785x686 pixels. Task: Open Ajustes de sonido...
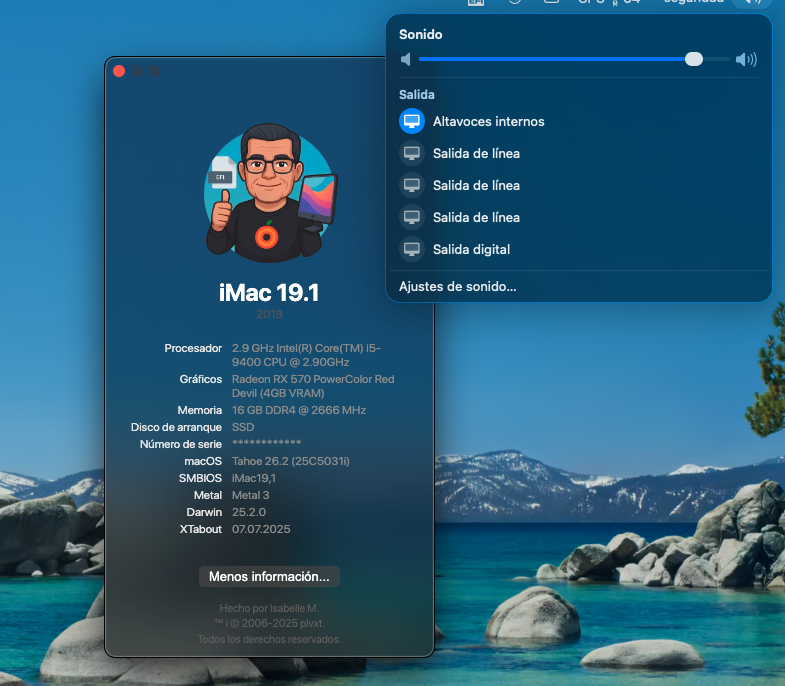coord(458,286)
